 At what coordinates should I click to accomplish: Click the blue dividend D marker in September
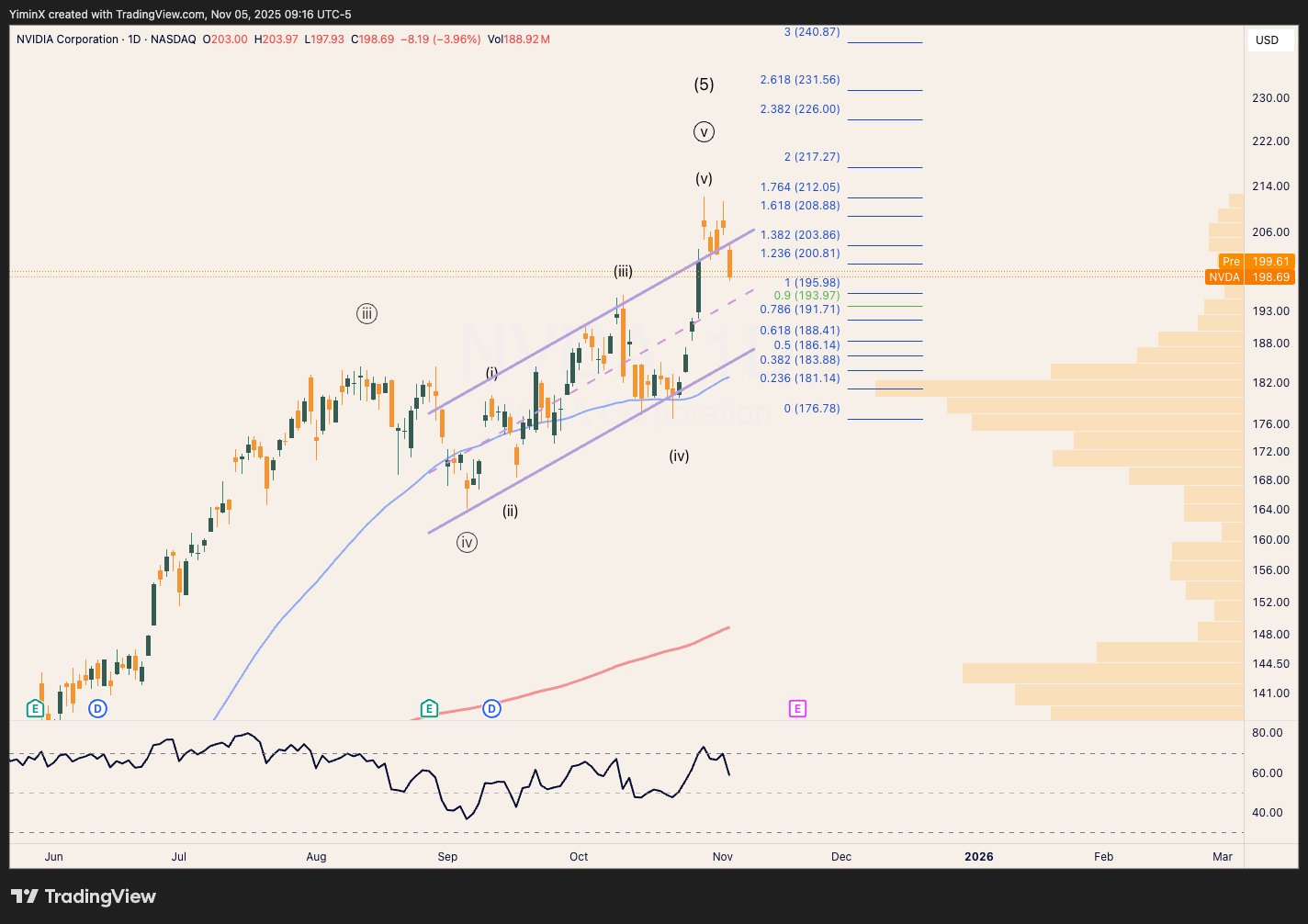tap(491, 708)
